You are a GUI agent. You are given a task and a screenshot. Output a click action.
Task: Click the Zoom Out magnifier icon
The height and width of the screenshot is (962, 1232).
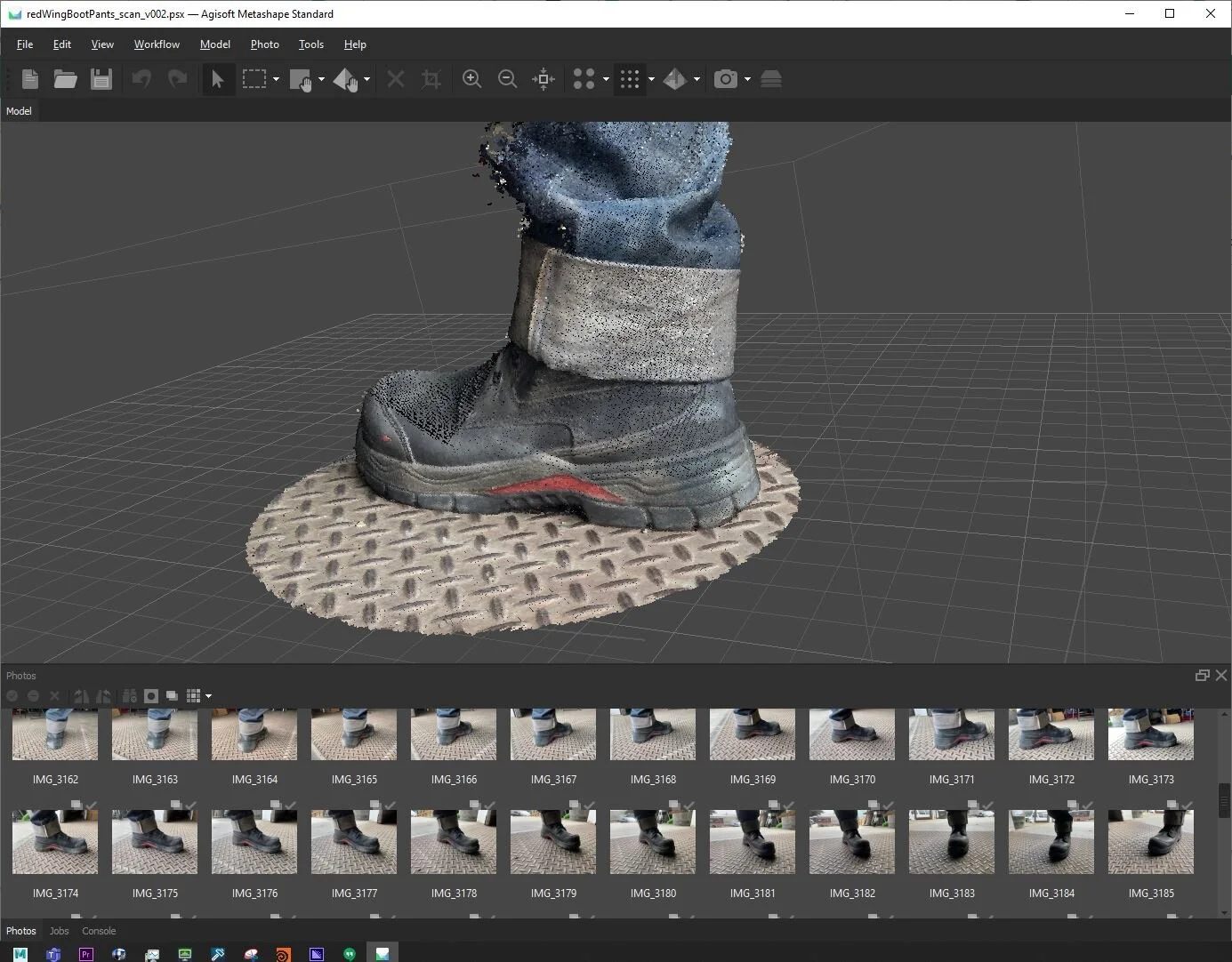pos(507,79)
